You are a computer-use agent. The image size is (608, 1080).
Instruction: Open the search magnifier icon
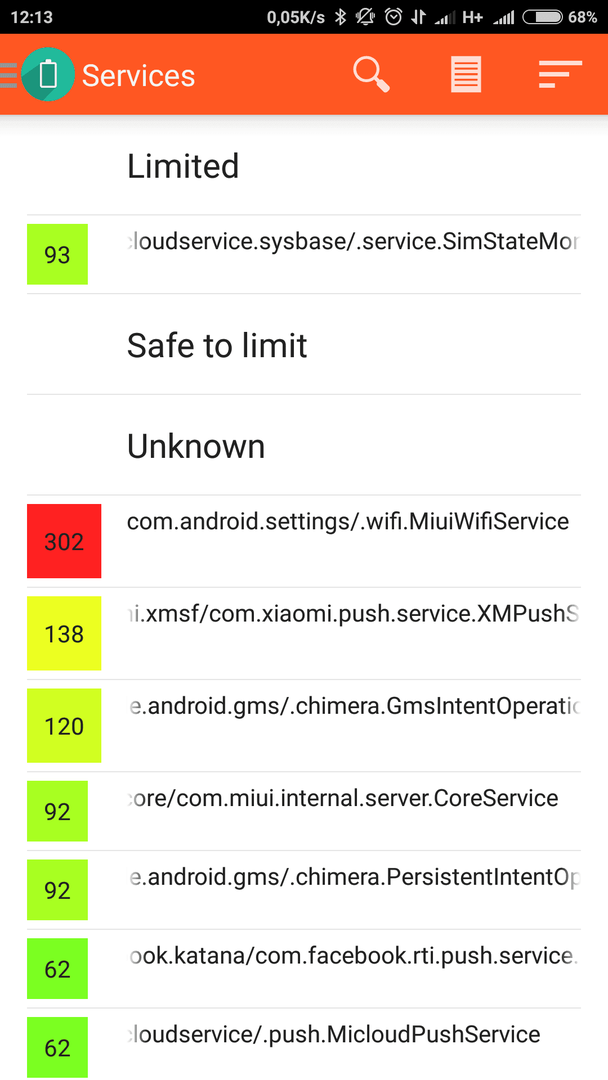coord(372,74)
